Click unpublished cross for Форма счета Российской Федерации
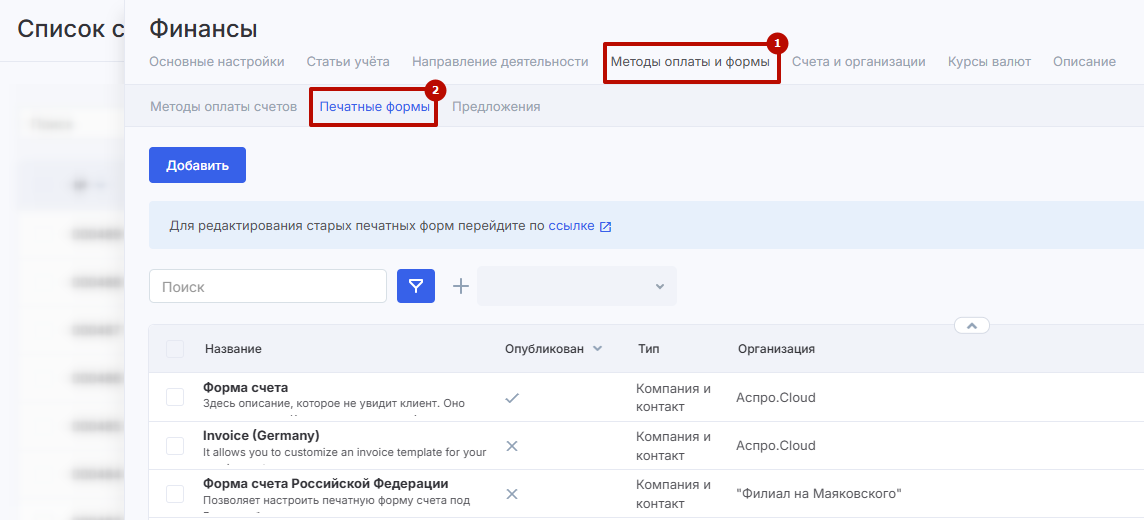This screenshot has height=520, width=1144. pyautogui.click(x=512, y=493)
